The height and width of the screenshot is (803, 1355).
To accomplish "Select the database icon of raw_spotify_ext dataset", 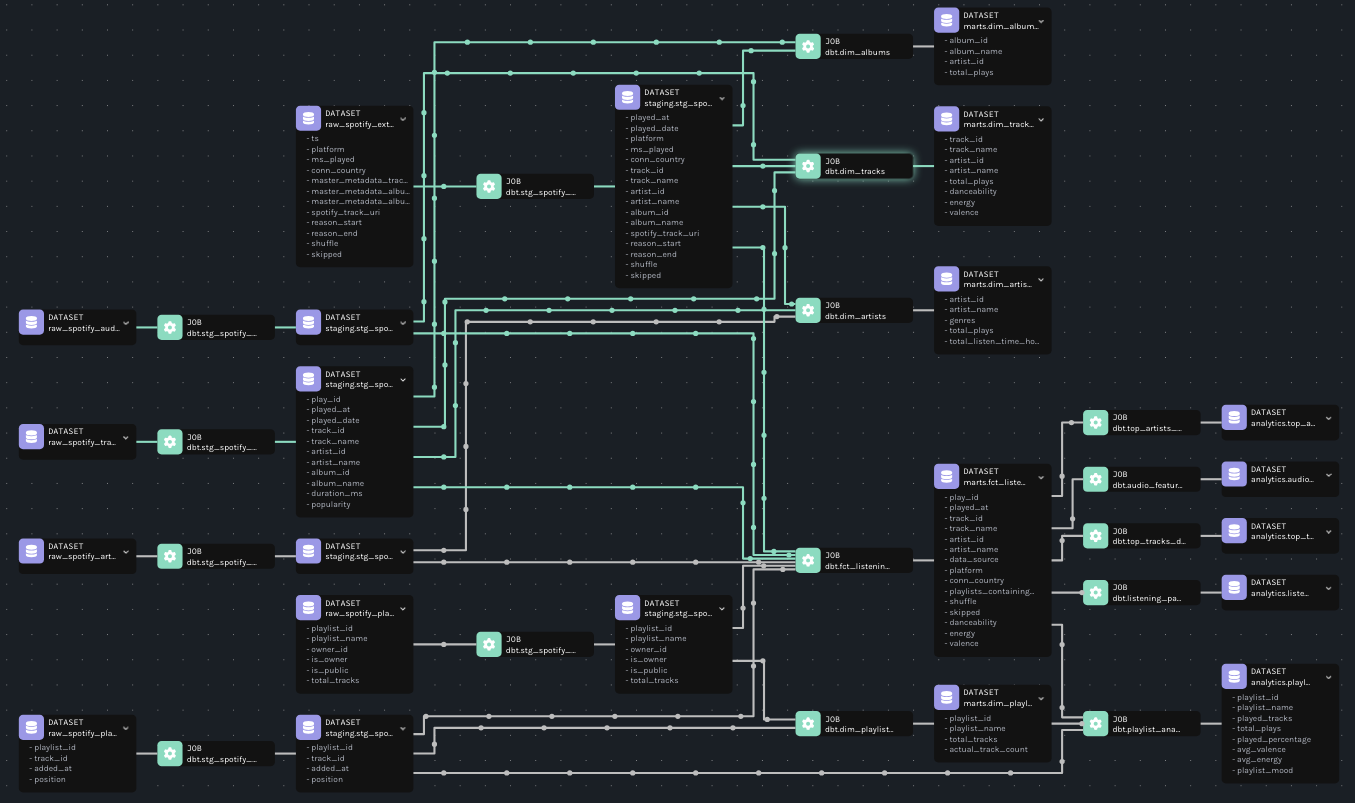I will coord(308,118).
